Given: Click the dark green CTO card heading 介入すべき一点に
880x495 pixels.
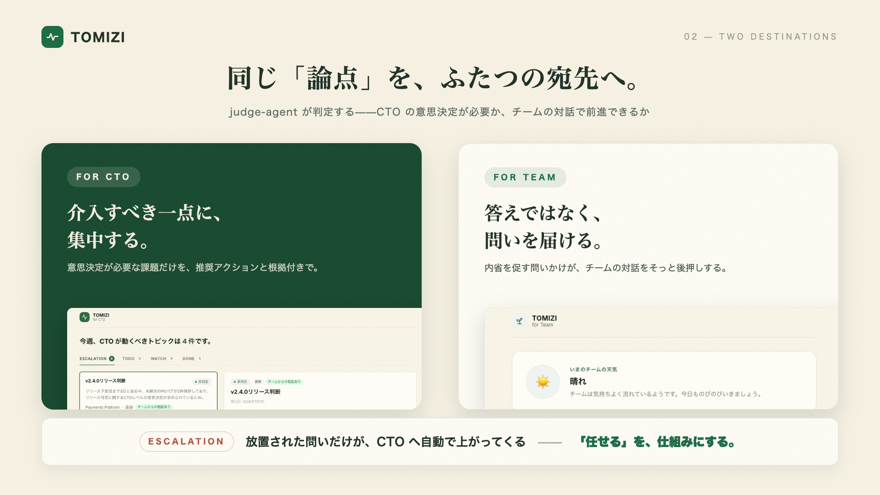Looking at the screenshot, I should 145,213.
